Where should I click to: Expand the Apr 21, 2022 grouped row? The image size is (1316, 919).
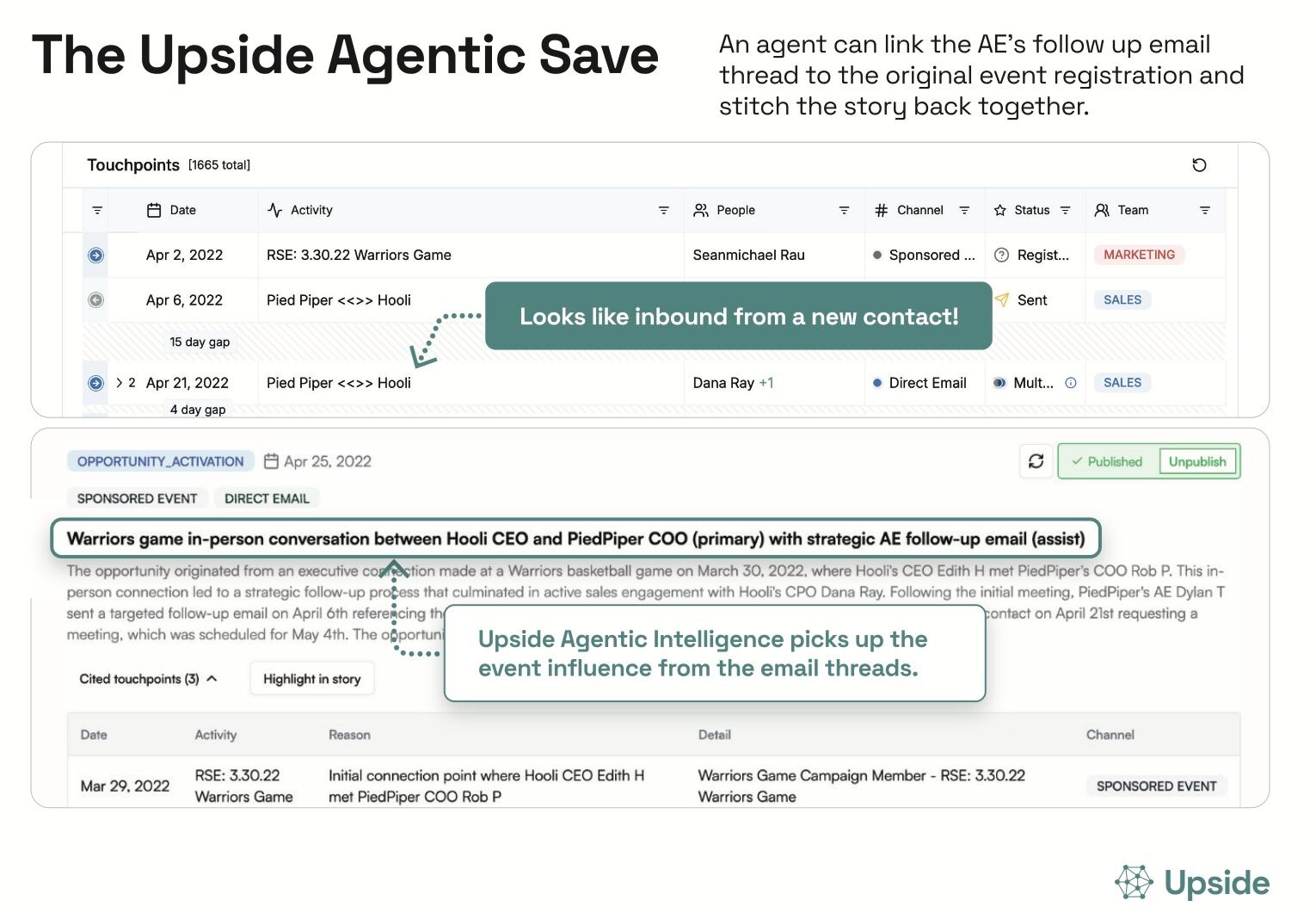coord(120,383)
